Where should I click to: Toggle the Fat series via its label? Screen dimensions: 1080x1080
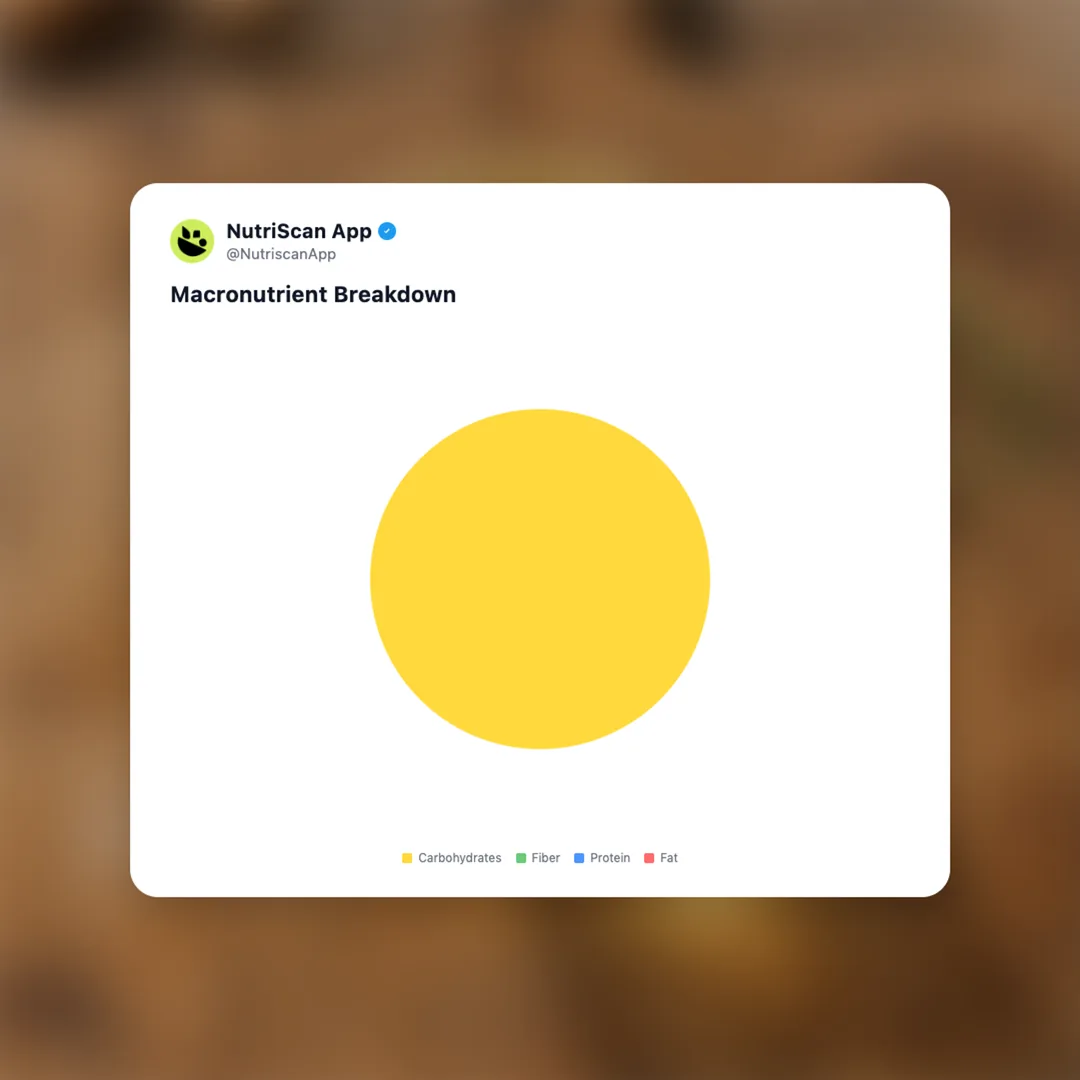[669, 858]
